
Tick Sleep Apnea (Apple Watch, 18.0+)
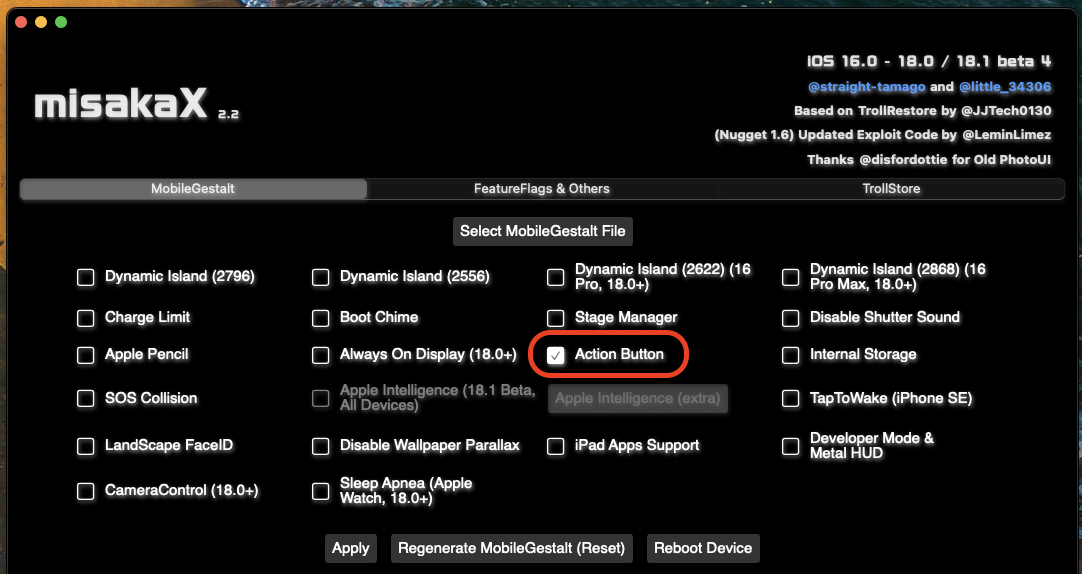320,491
